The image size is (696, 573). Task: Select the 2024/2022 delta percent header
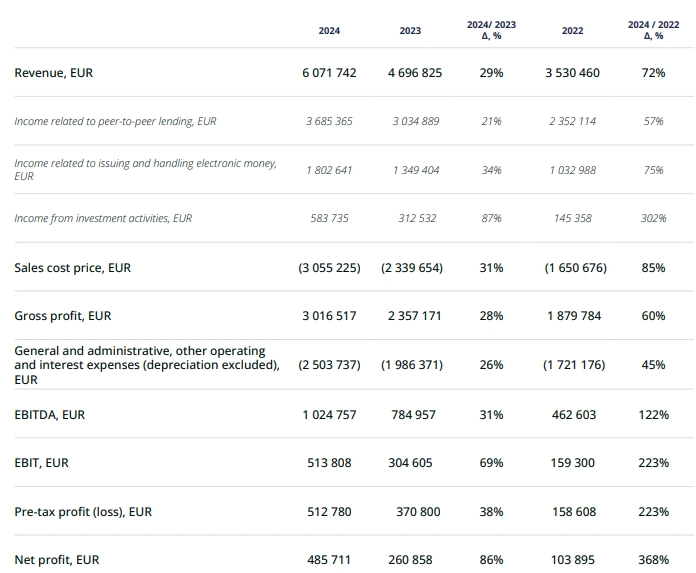point(654,30)
